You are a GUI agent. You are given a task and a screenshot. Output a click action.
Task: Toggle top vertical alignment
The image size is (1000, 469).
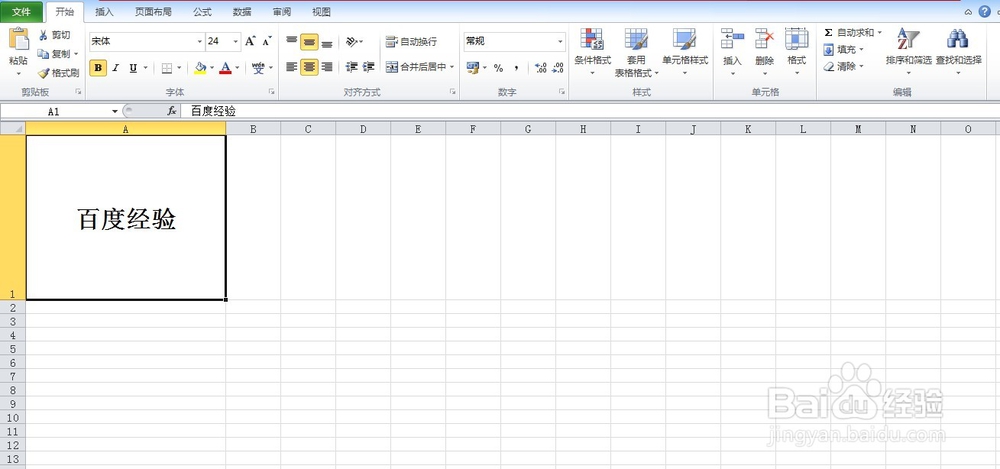291,42
